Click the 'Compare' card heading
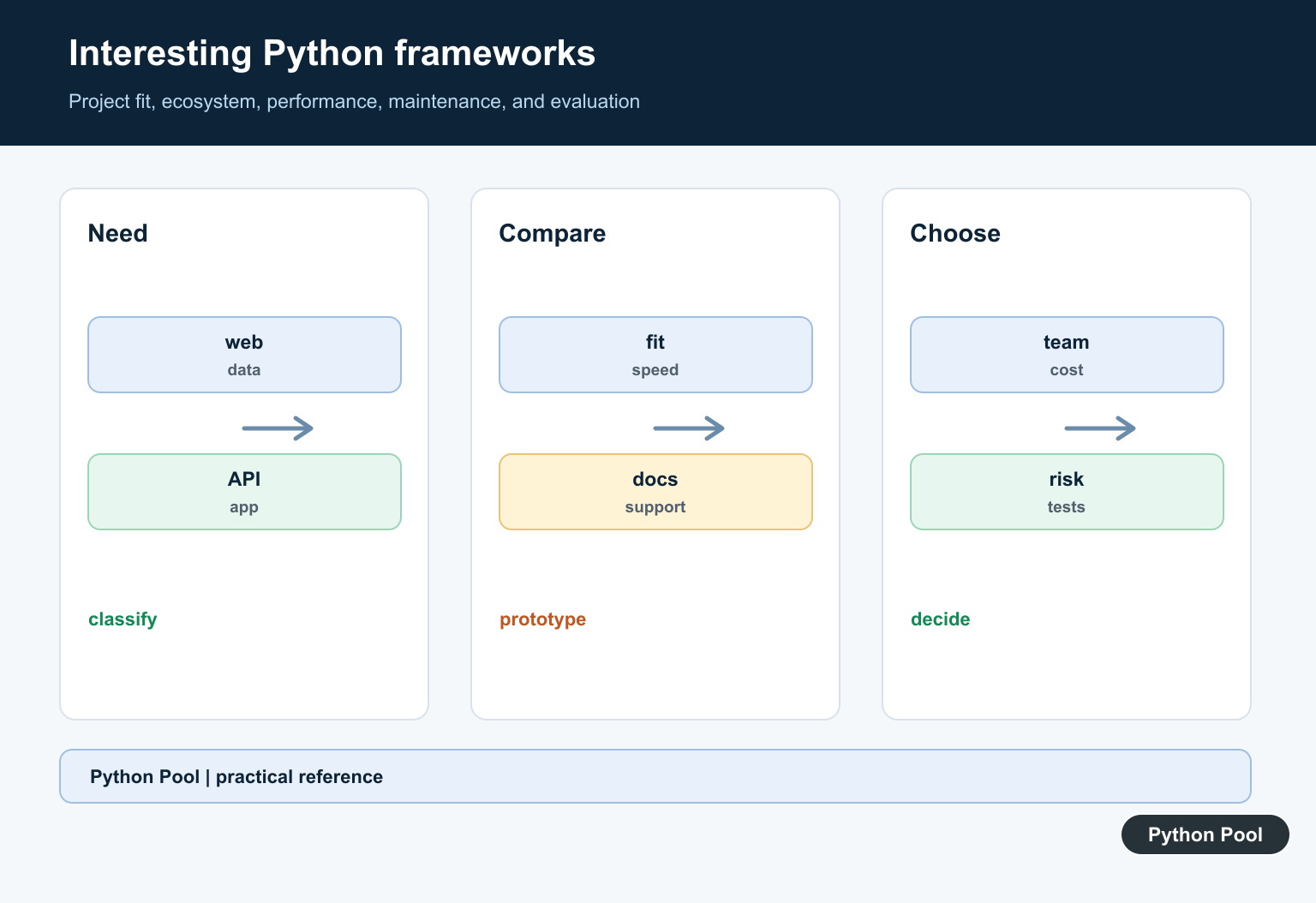The image size is (1316, 903). [x=552, y=233]
